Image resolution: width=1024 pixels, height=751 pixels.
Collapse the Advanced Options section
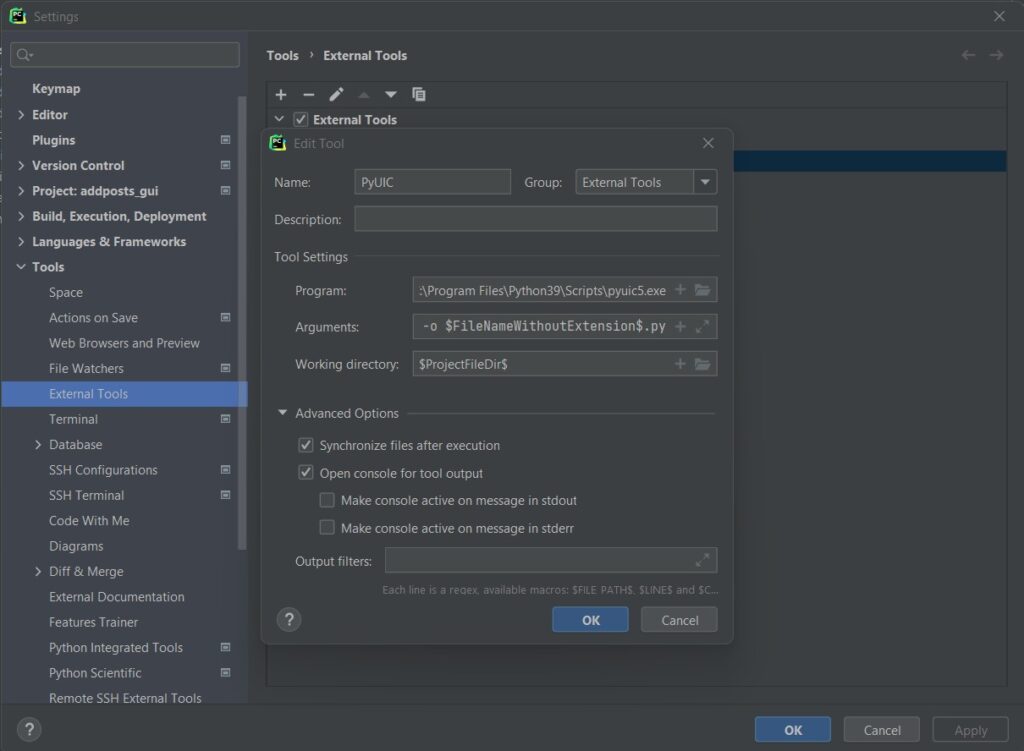point(283,413)
